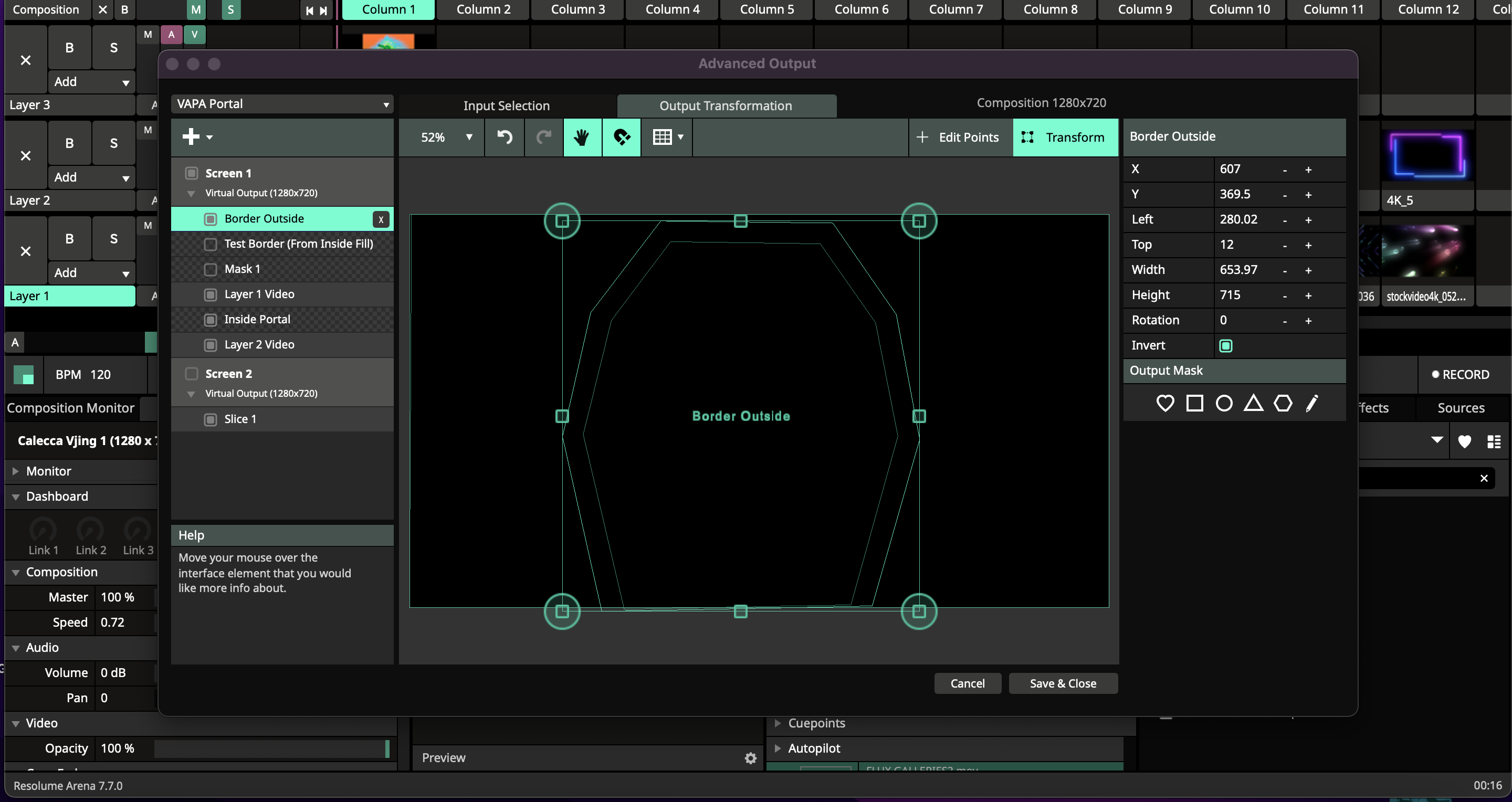
Task: Add a heart-shaped output mask
Action: [x=1164, y=403]
